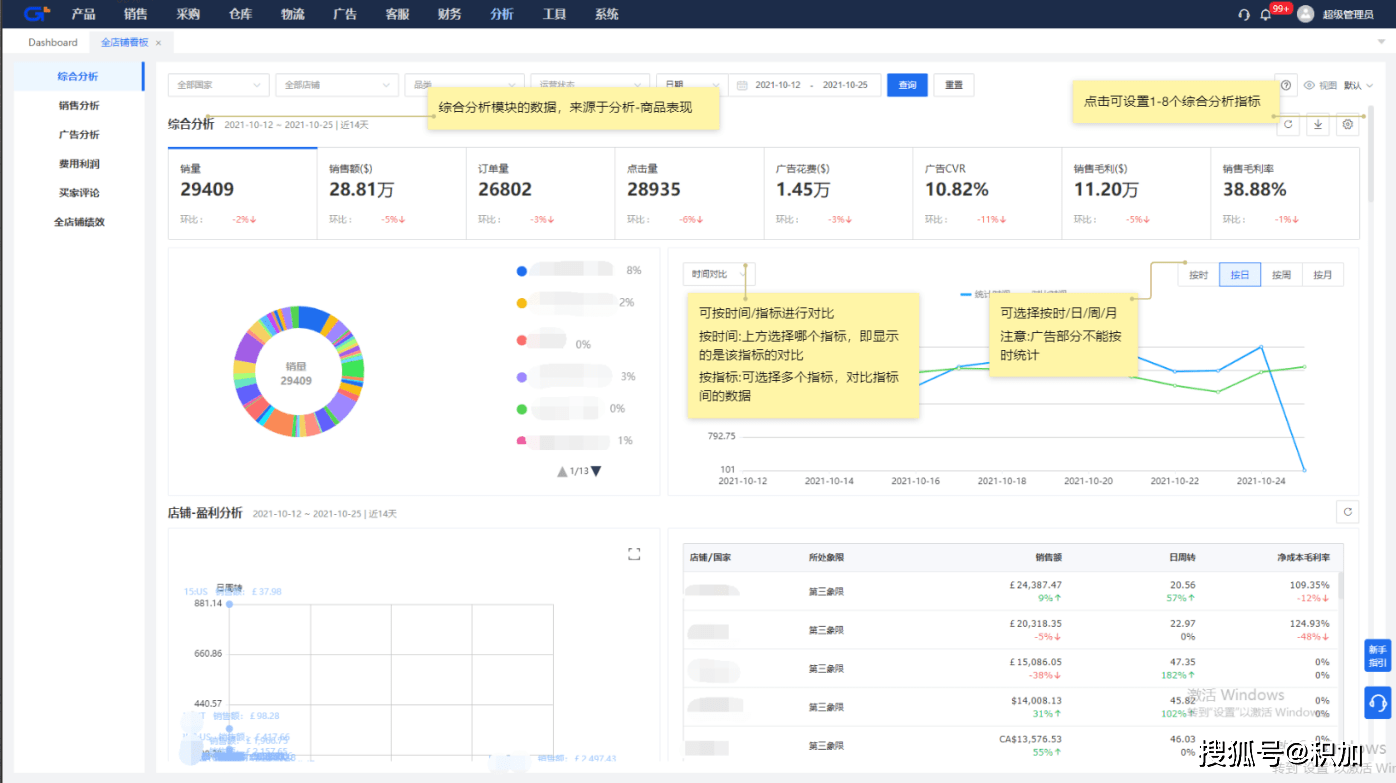Viewport: 1396px width, 783px height.
Task: Click the blue legend dot with 8%
Action: point(521,271)
